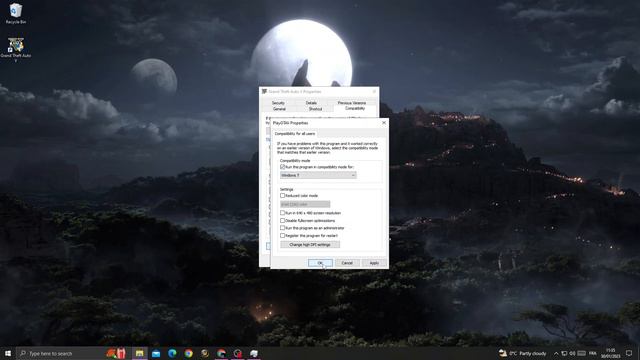
Task: Open the Windows 7 compatibility mode dropdown
Action: tap(318, 175)
